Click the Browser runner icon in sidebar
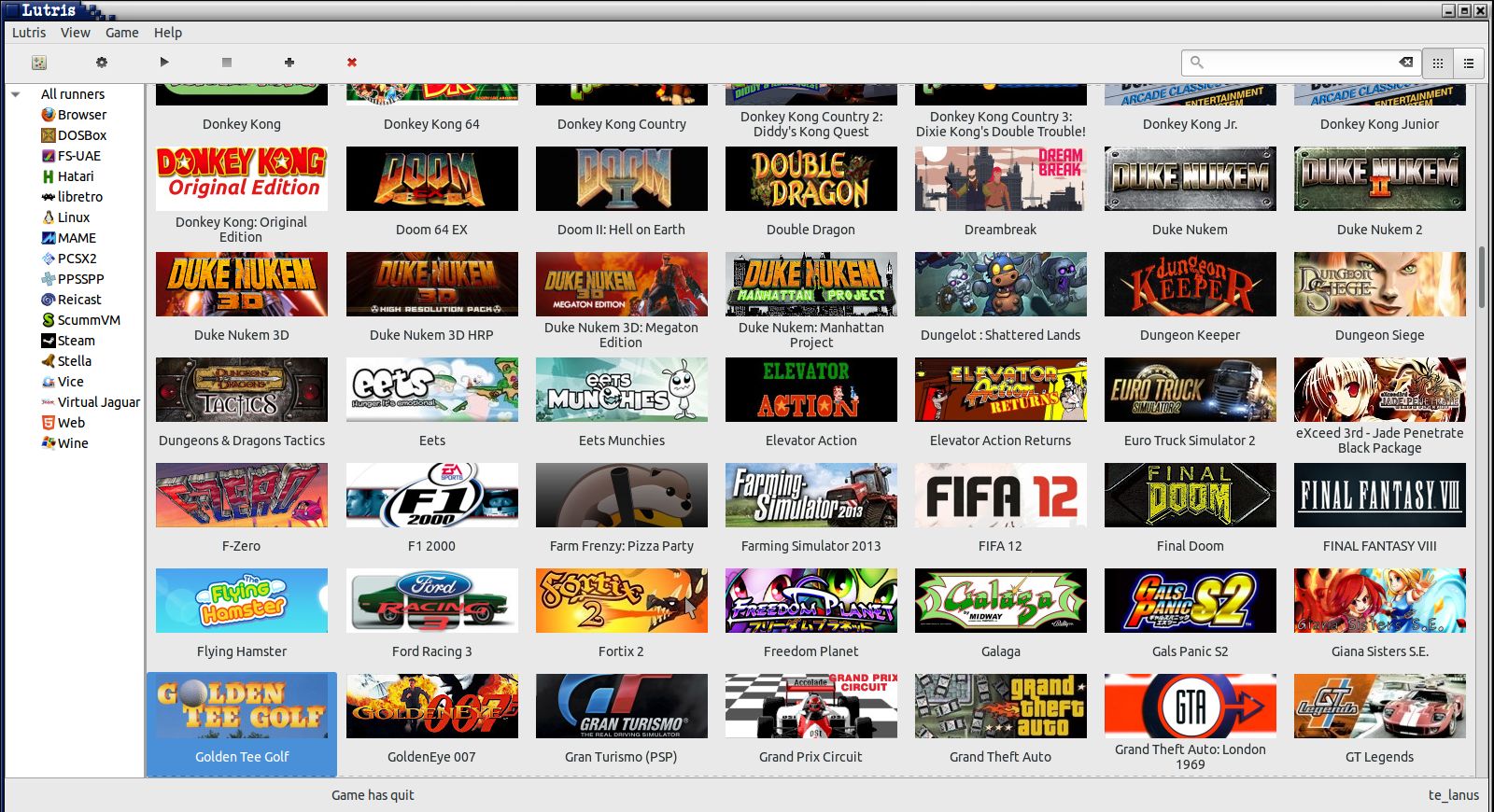The image size is (1494, 812). 49,115
